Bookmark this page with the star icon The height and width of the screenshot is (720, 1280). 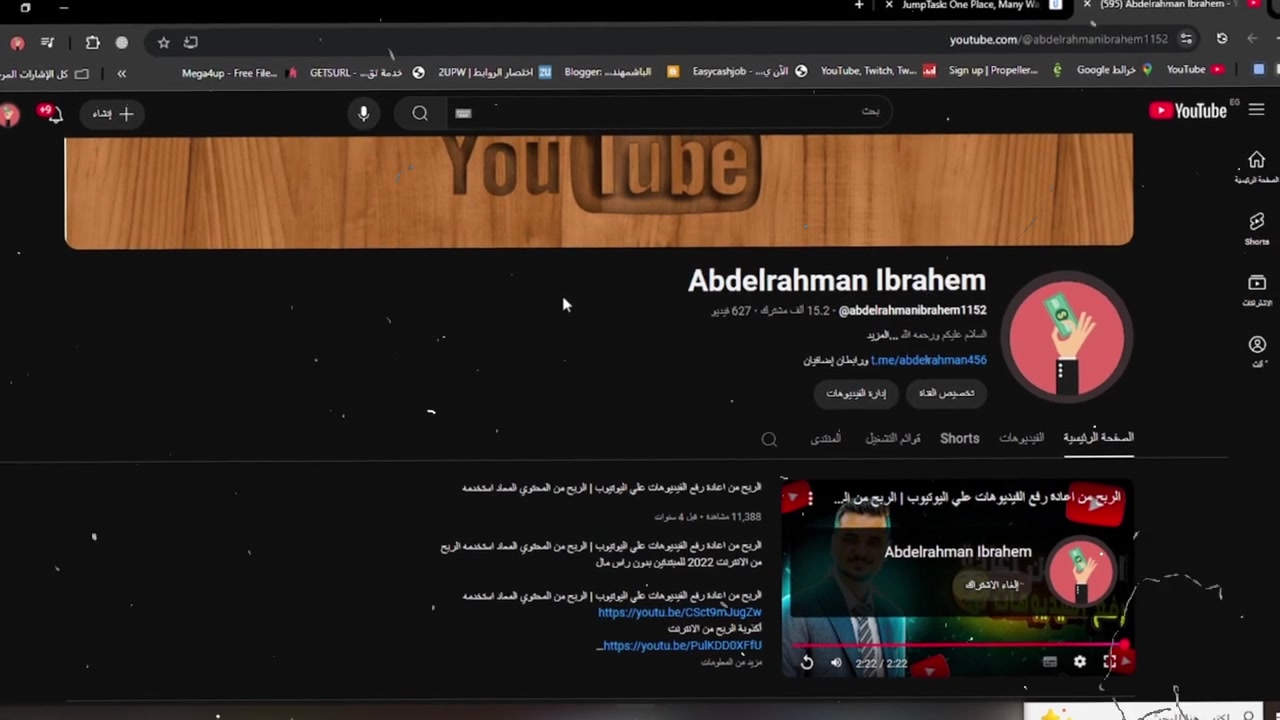coord(164,42)
